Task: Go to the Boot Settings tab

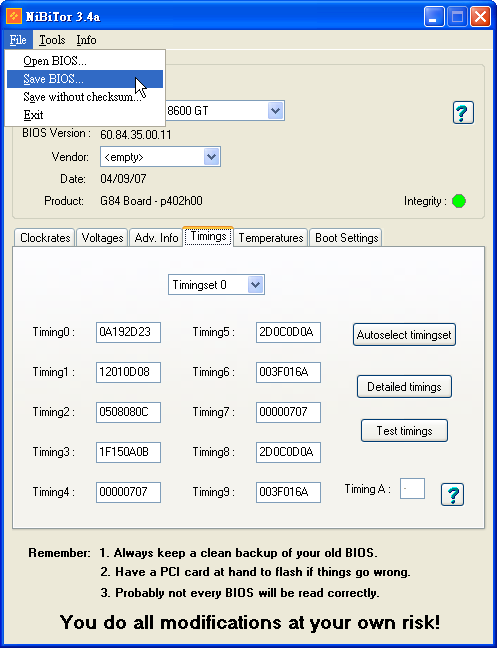Action: click(x=346, y=238)
